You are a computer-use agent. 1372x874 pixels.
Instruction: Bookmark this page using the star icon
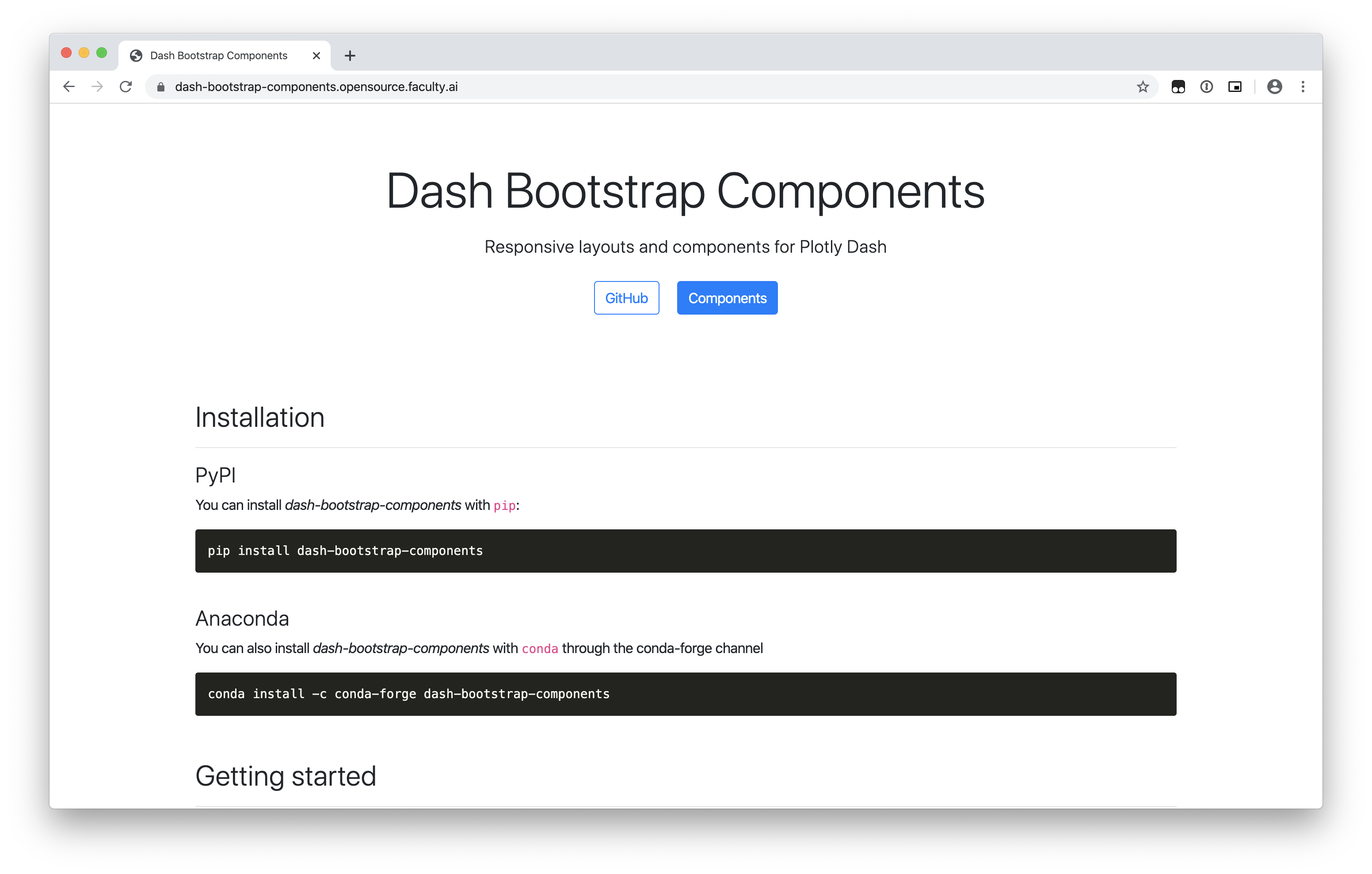pyautogui.click(x=1143, y=87)
